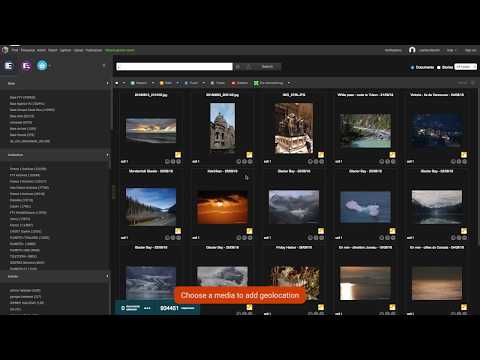Open the type dropdown next to Stories
The width and height of the screenshot is (480, 360).
point(466,67)
